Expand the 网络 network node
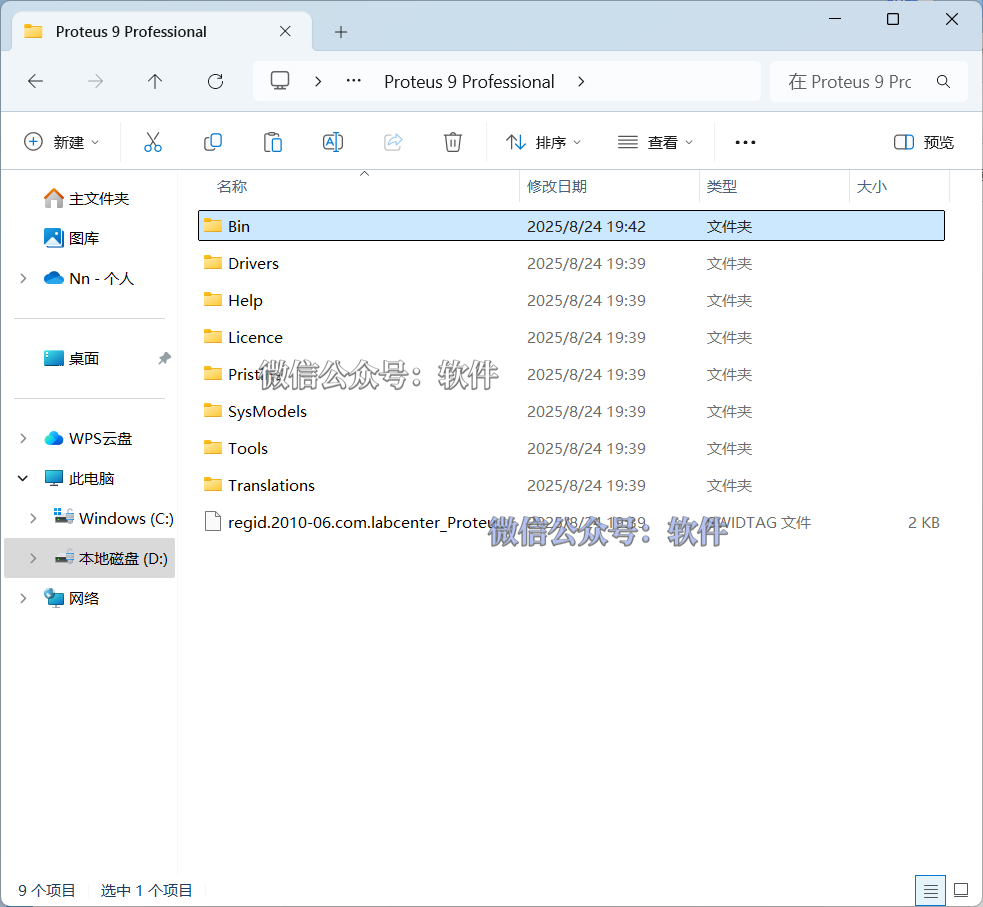 pos(23,598)
